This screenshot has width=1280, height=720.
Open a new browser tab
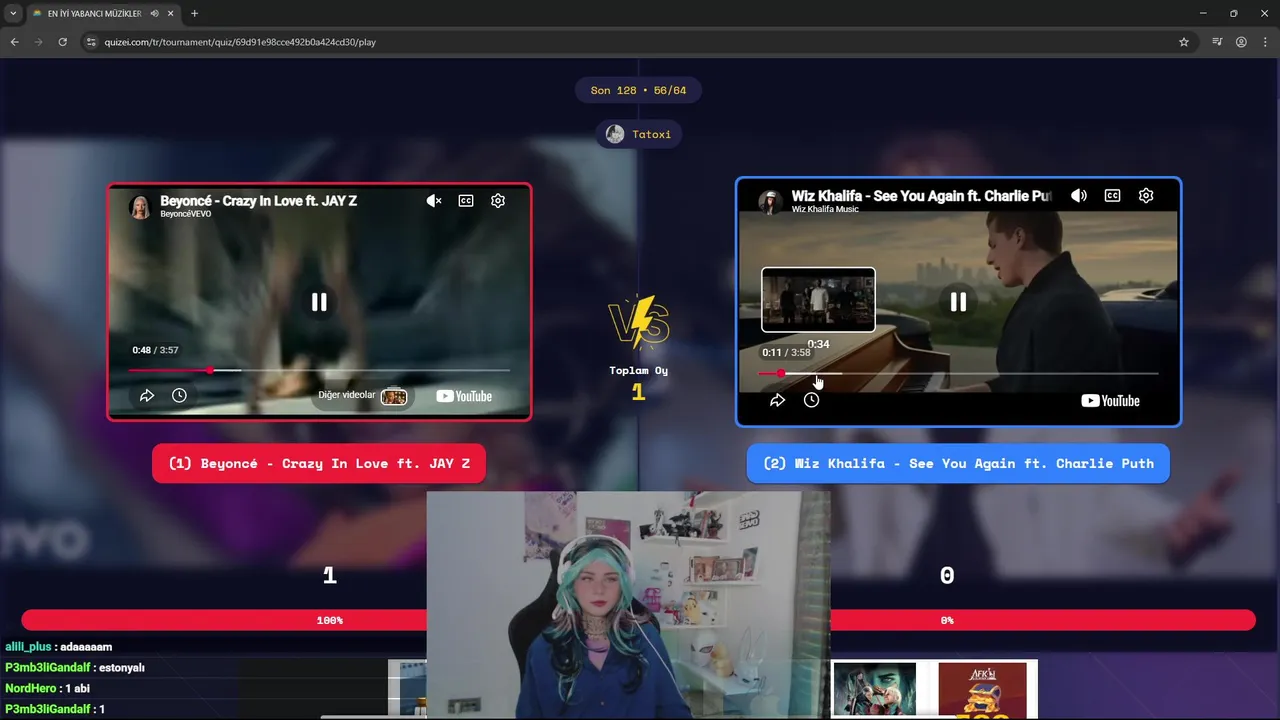click(194, 13)
